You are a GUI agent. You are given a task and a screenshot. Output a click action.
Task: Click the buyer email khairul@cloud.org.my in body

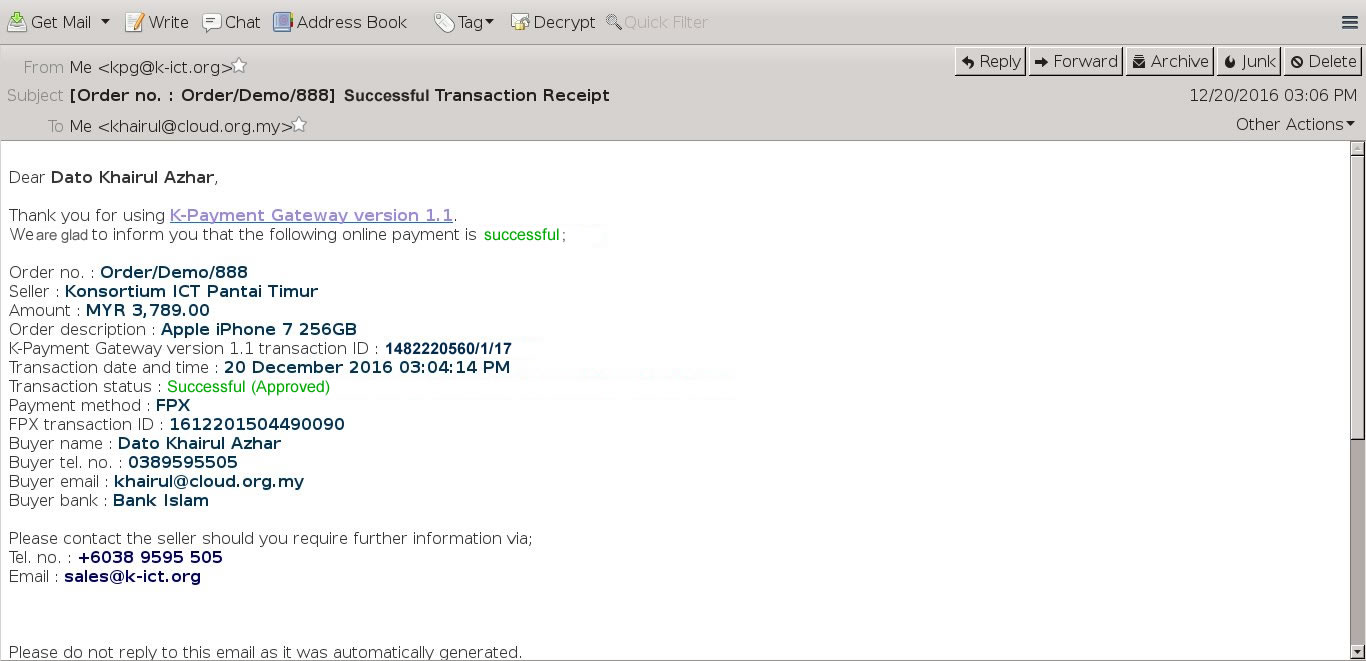(209, 482)
